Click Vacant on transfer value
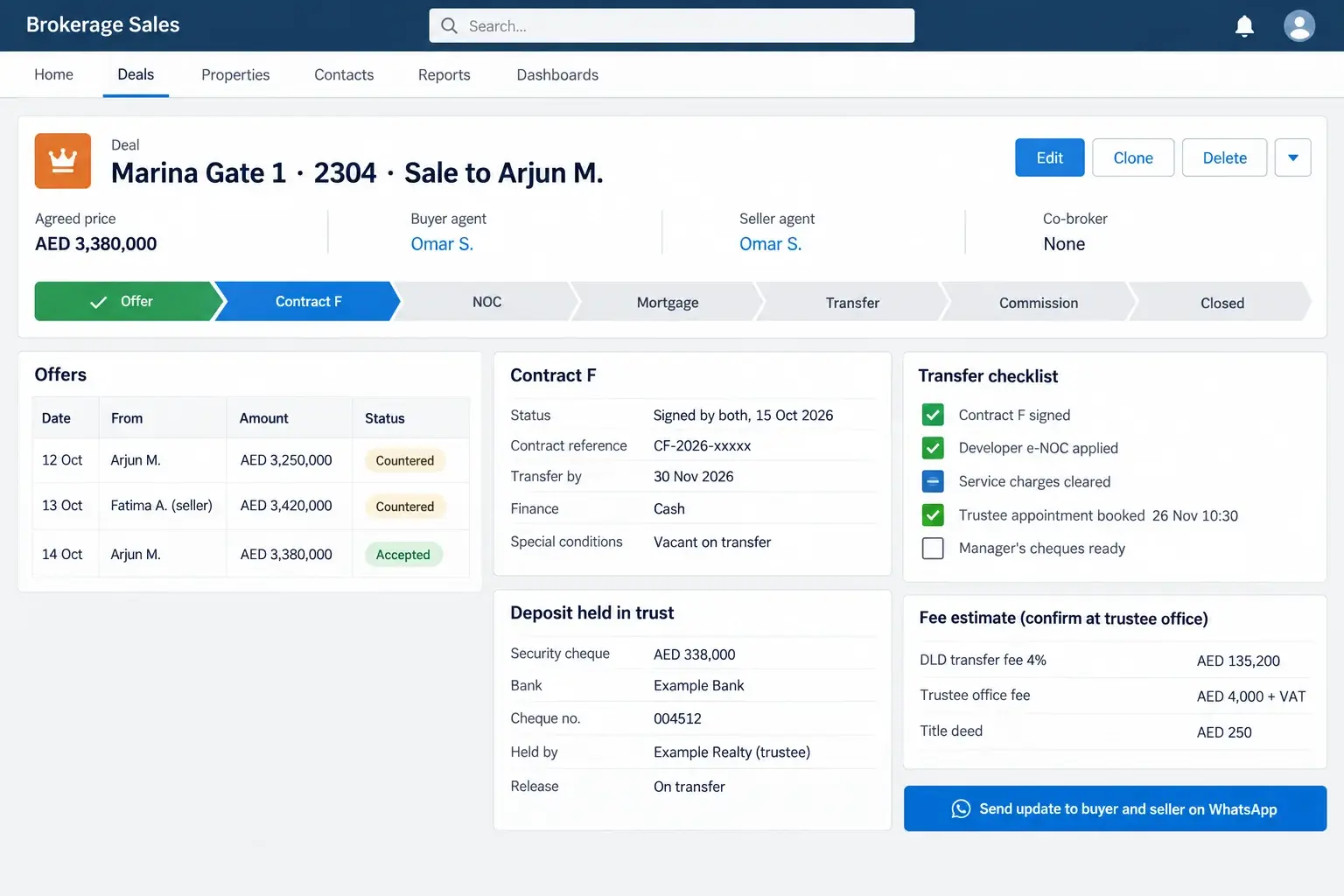1344x896 pixels. coord(712,542)
